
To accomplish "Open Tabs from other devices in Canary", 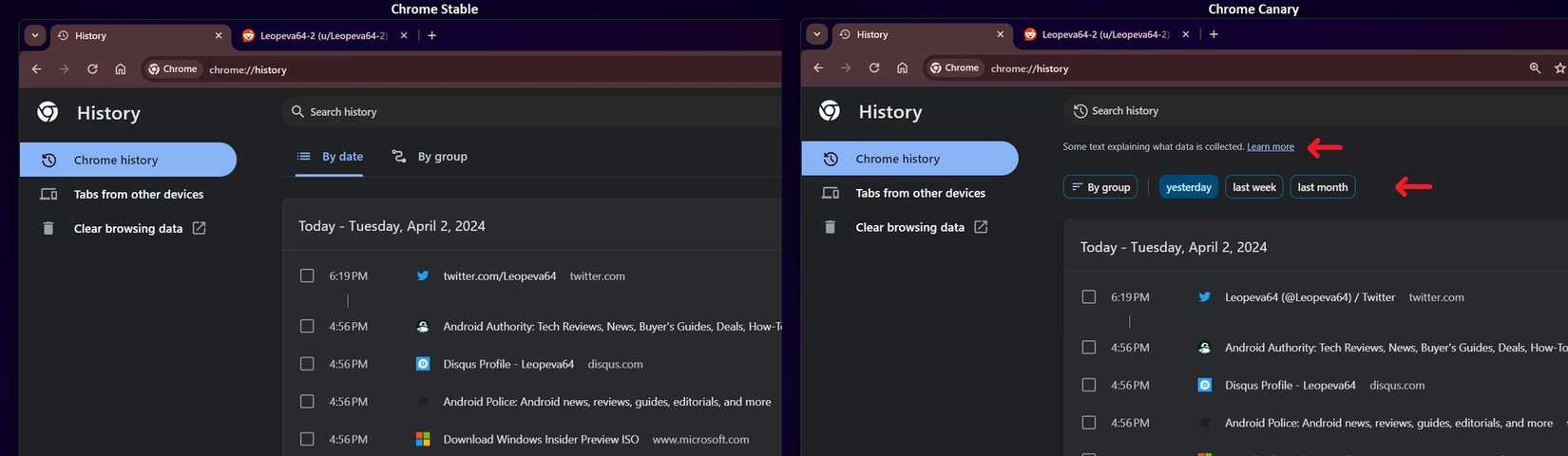I will point(910,193).
